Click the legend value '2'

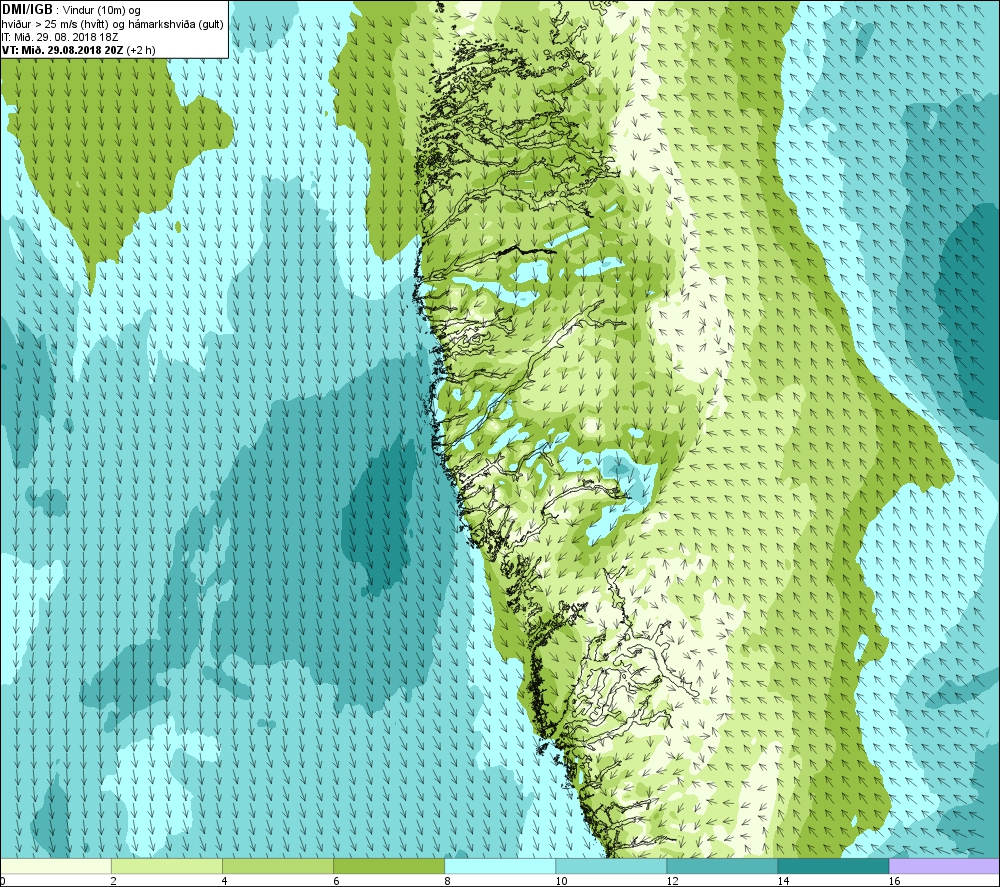tap(113, 881)
